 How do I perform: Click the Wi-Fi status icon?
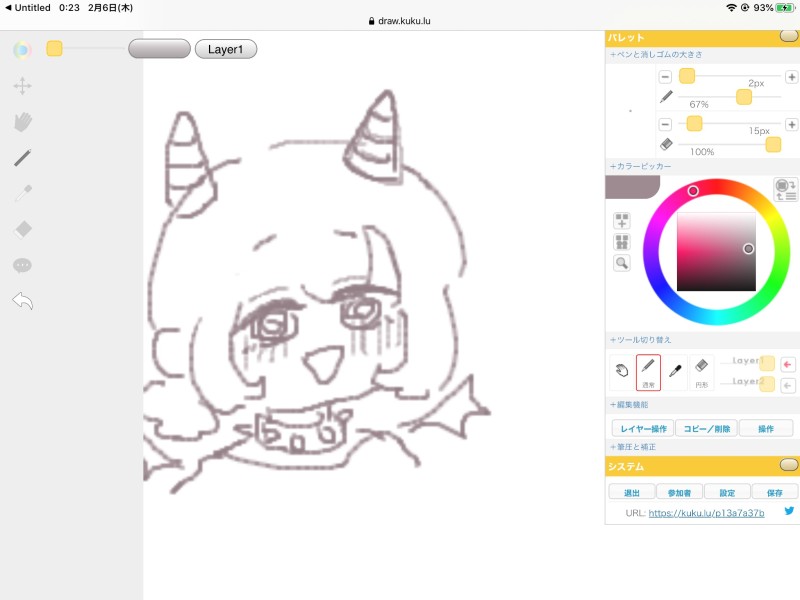coord(731,8)
